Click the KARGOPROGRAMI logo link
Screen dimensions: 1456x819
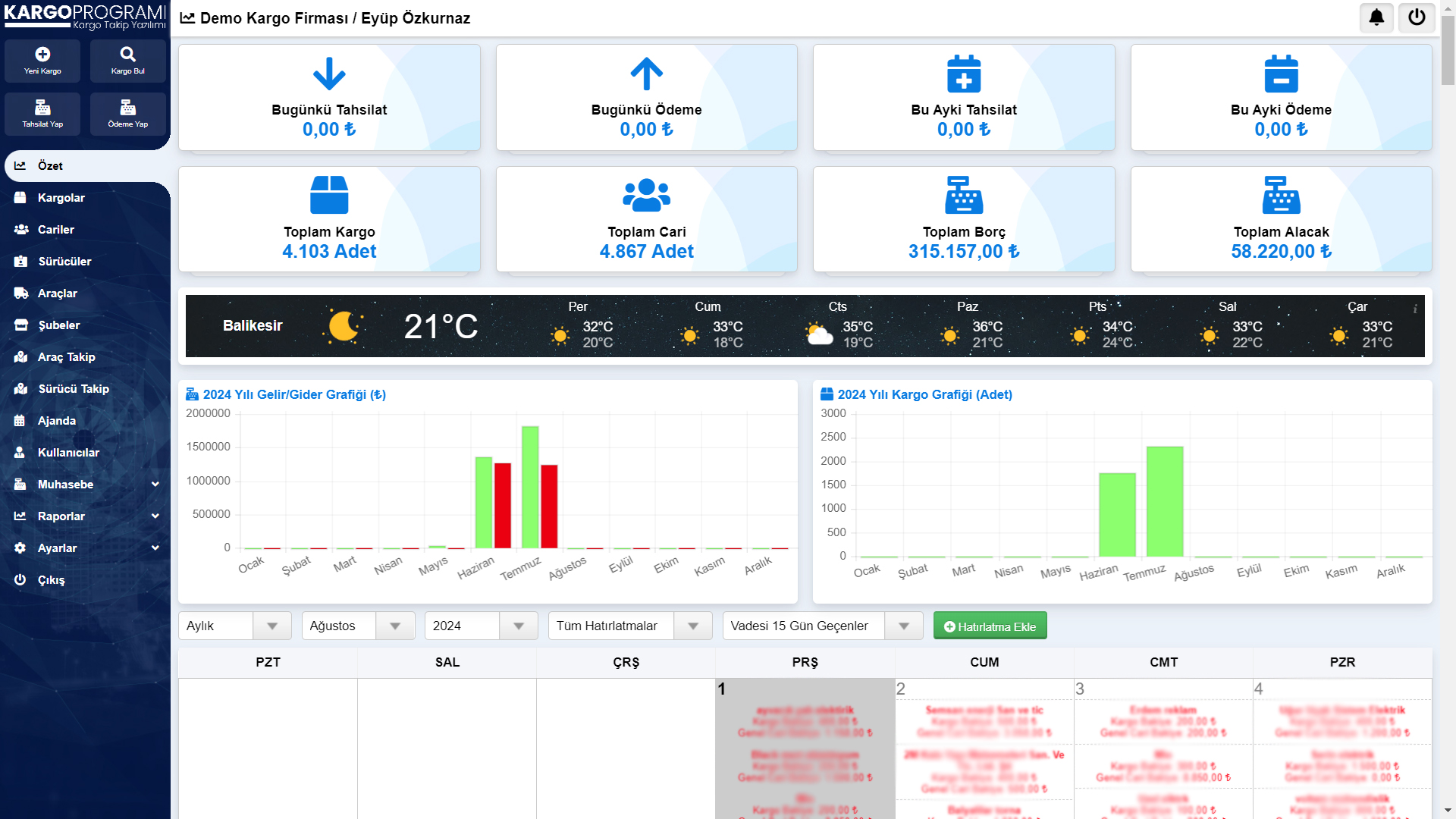[85, 17]
